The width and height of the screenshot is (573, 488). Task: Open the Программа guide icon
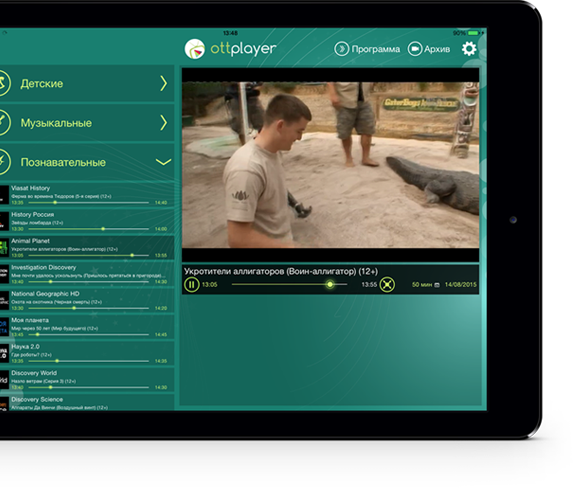click(x=341, y=49)
